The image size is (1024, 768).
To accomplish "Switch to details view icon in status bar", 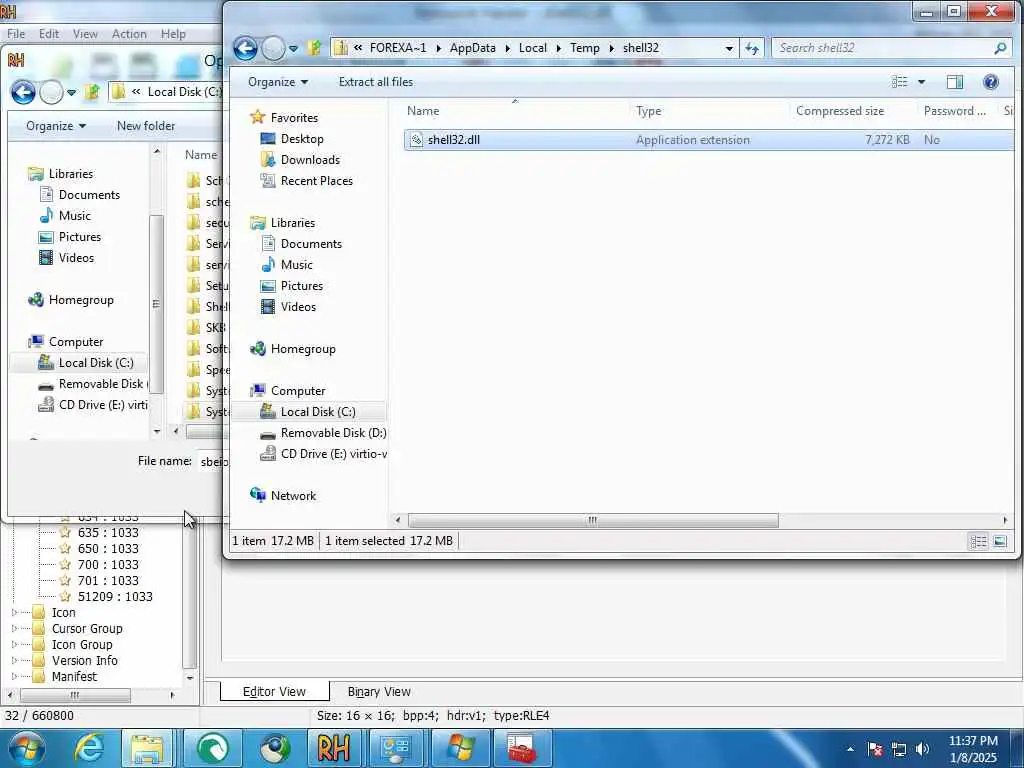I will pos(978,541).
